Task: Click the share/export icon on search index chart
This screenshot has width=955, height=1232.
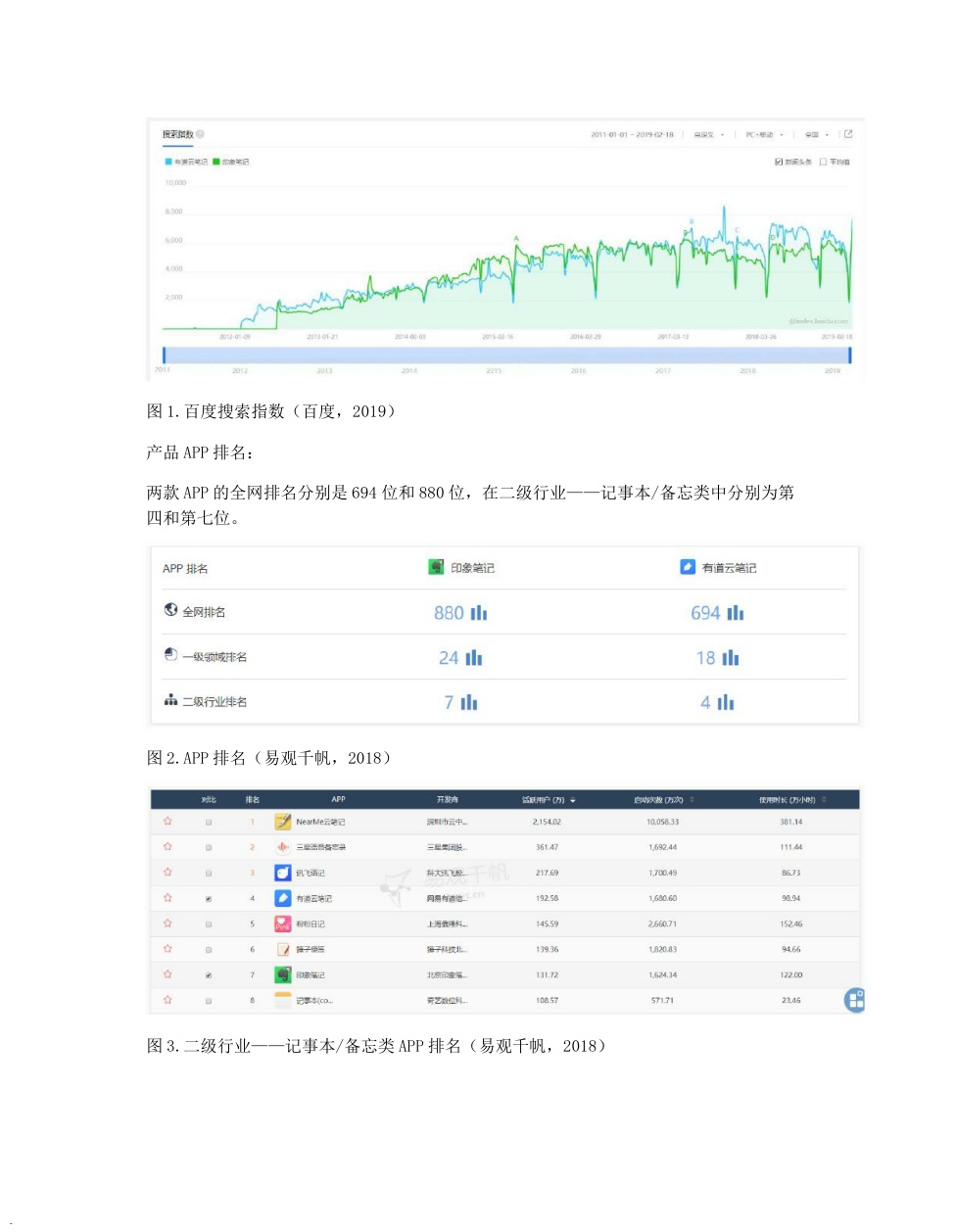Action: click(x=848, y=134)
